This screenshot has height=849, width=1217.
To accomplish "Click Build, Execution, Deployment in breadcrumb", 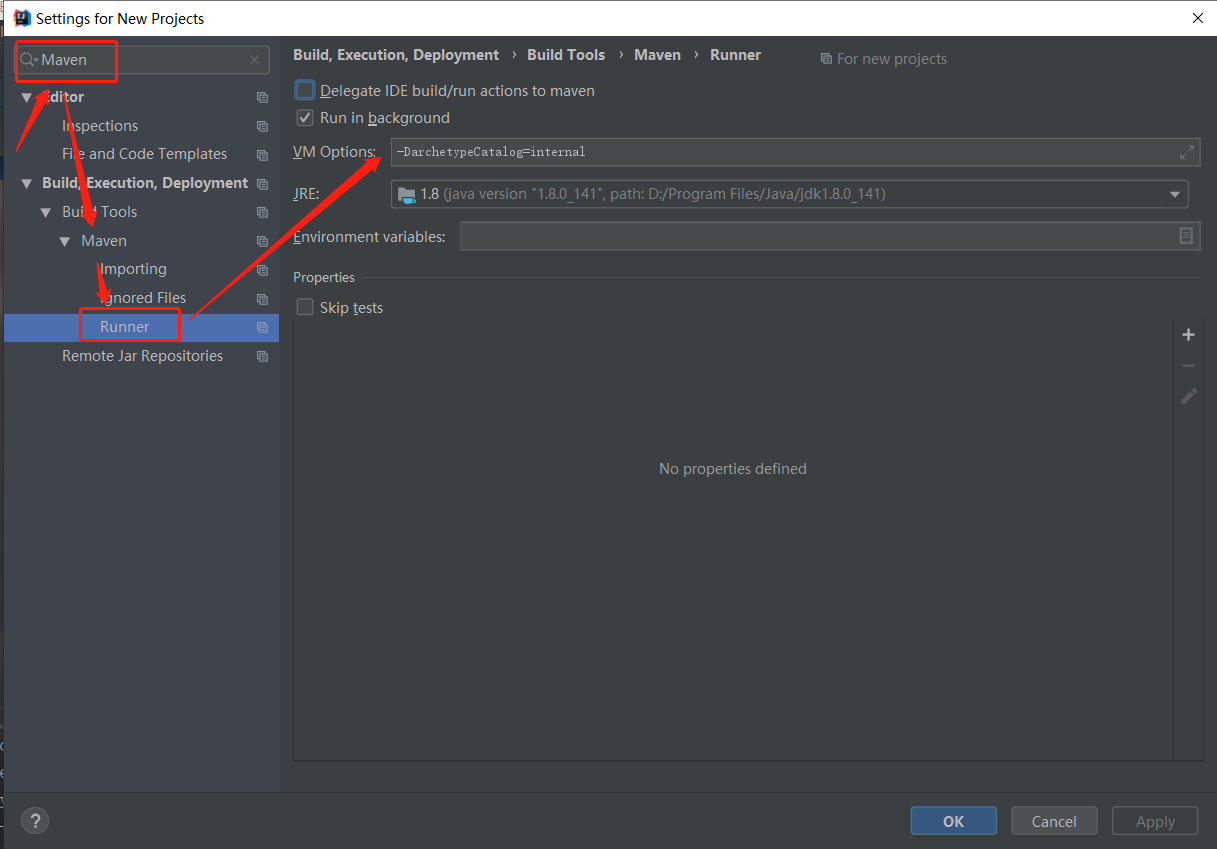I will tap(396, 55).
